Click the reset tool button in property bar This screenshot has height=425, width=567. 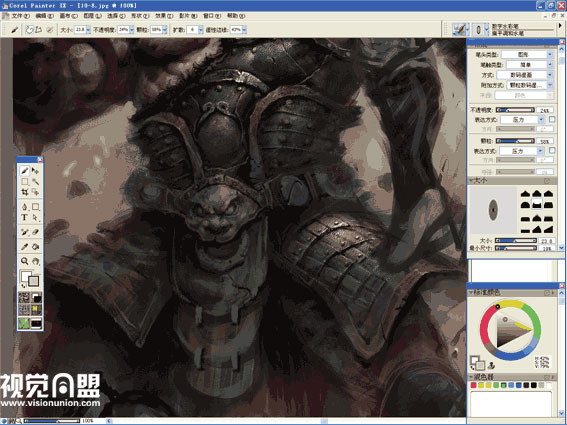[x=14, y=30]
